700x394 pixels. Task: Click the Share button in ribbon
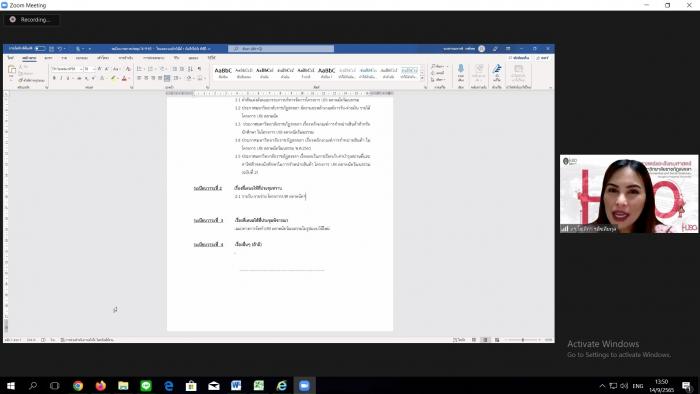coord(543,58)
